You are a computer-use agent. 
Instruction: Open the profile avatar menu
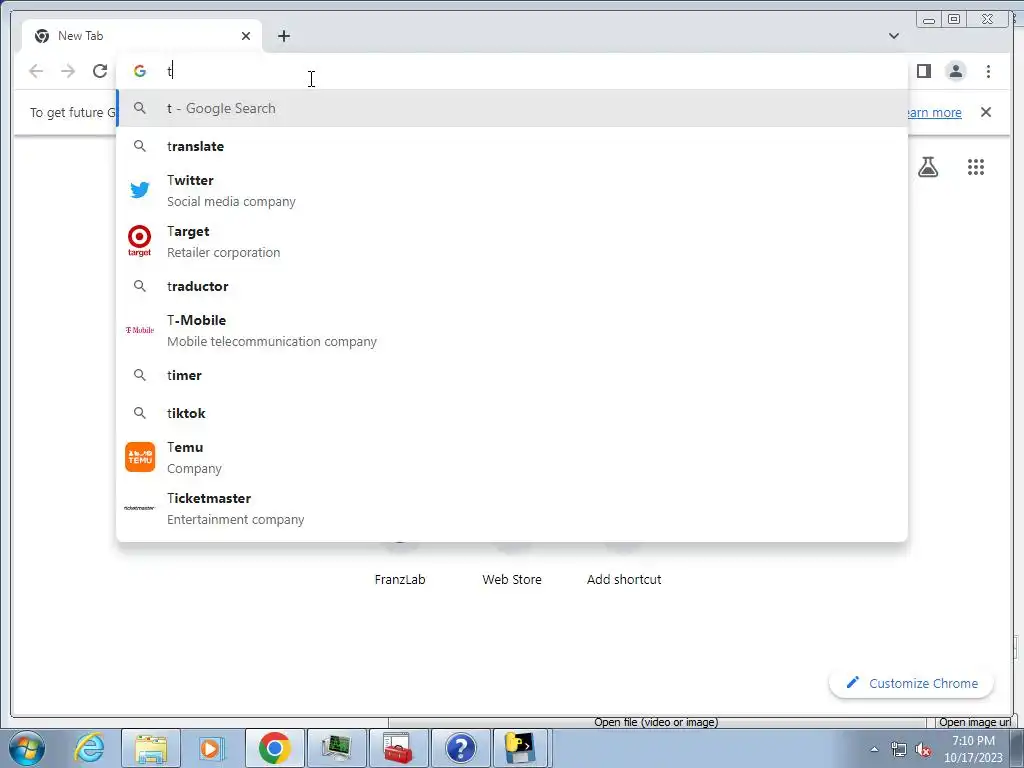click(x=955, y=71)
